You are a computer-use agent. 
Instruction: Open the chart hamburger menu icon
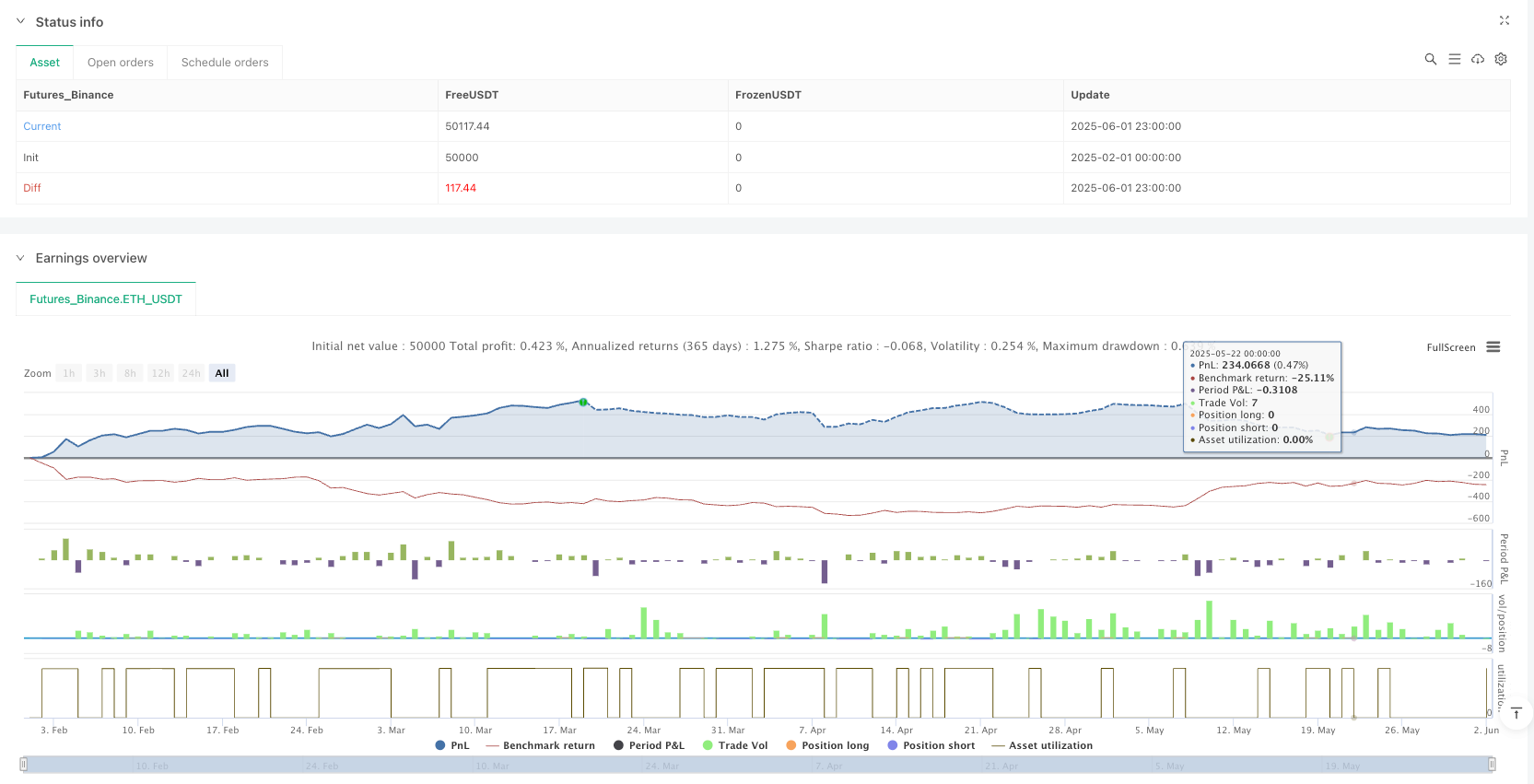pyautogui.click(x=1493, y=347)
